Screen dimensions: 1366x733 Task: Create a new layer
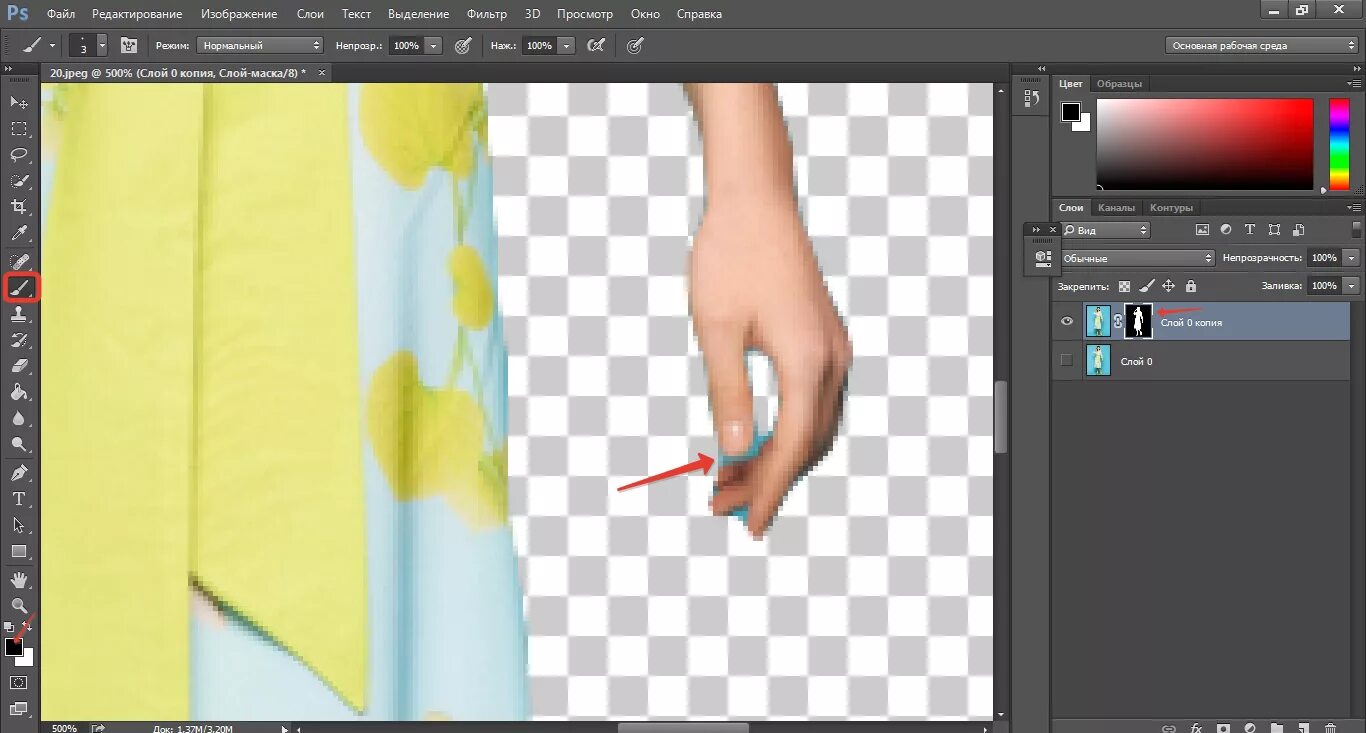tap(1303, 728)
